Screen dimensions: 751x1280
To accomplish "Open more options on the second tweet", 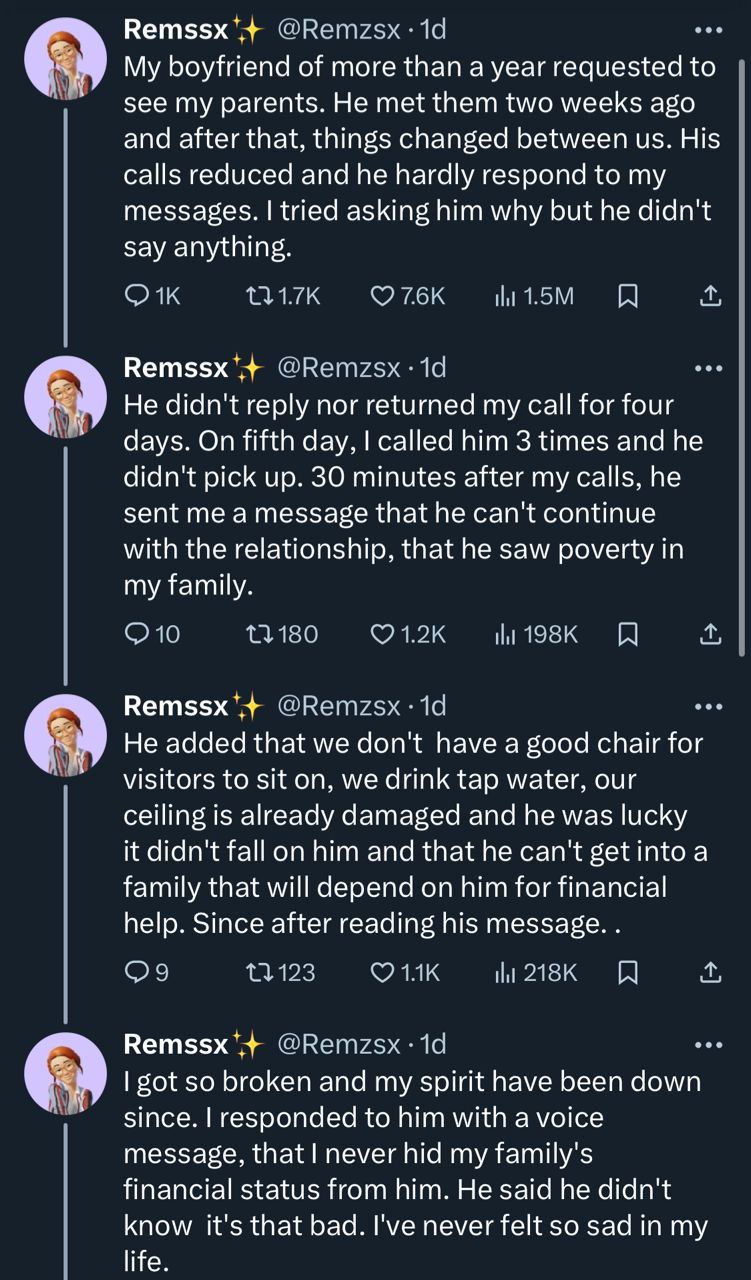I will 709,369.
